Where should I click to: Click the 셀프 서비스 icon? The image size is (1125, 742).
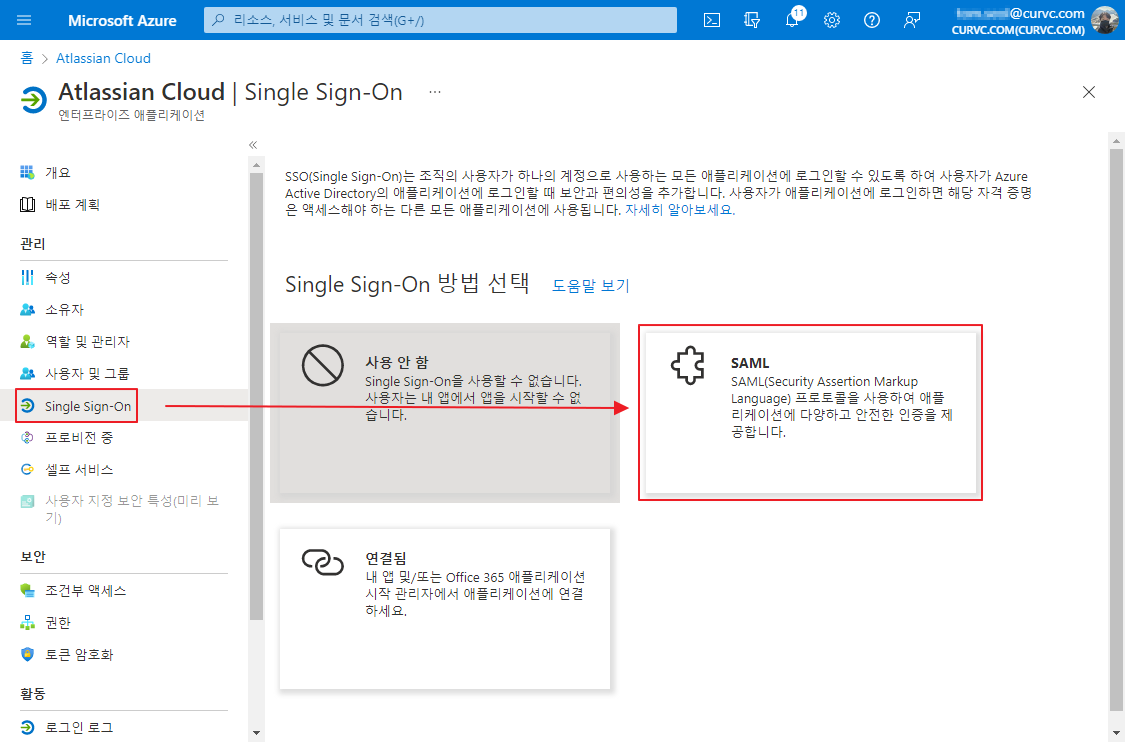(27, 469)
